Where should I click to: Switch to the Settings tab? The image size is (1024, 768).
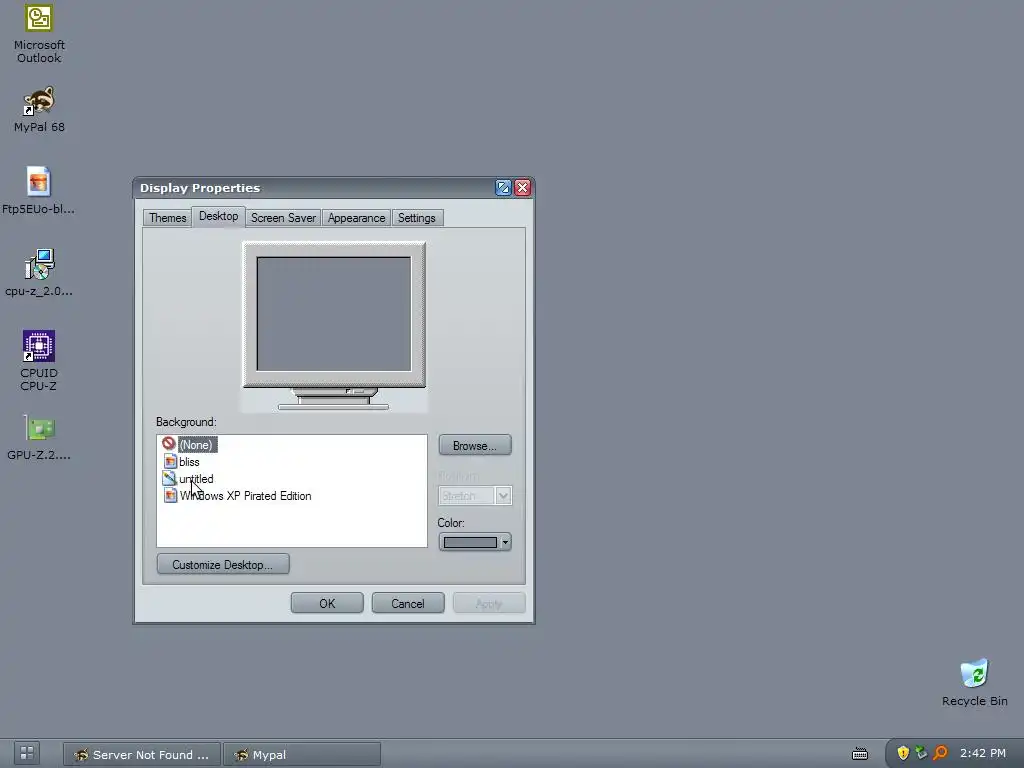click(x=417, y=218)
